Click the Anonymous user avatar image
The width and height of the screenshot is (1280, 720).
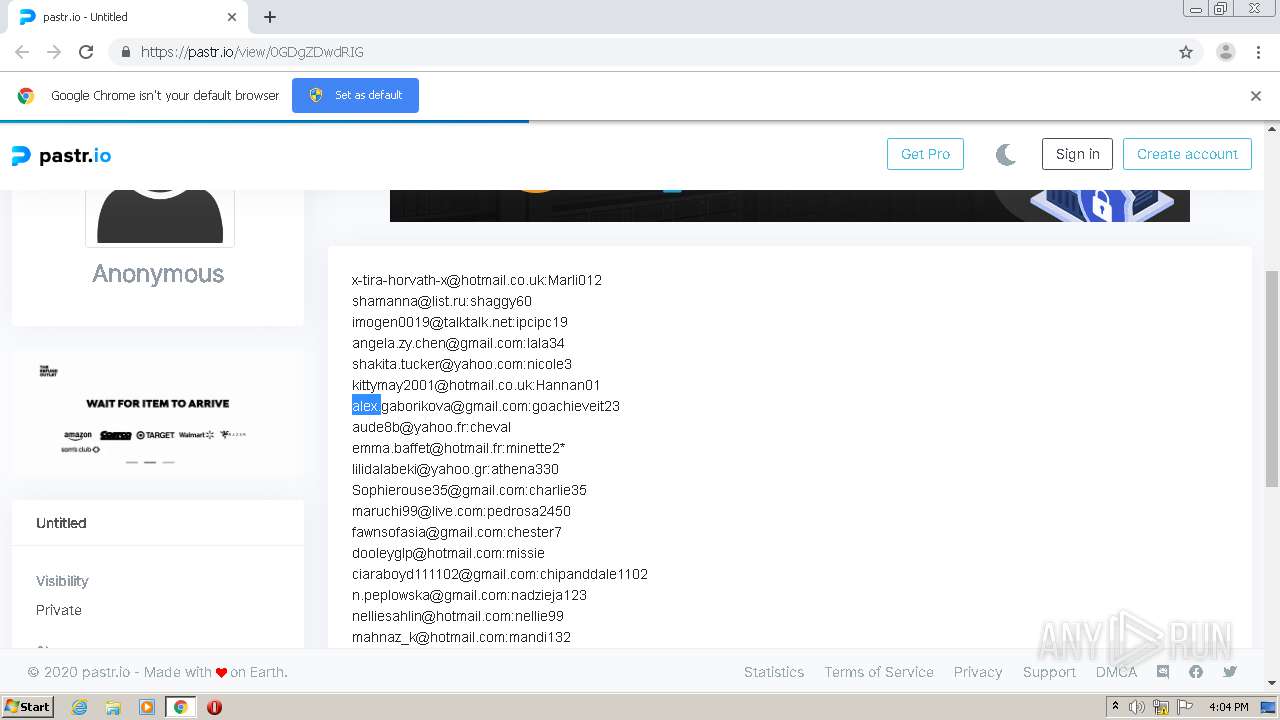coord(160,216)
